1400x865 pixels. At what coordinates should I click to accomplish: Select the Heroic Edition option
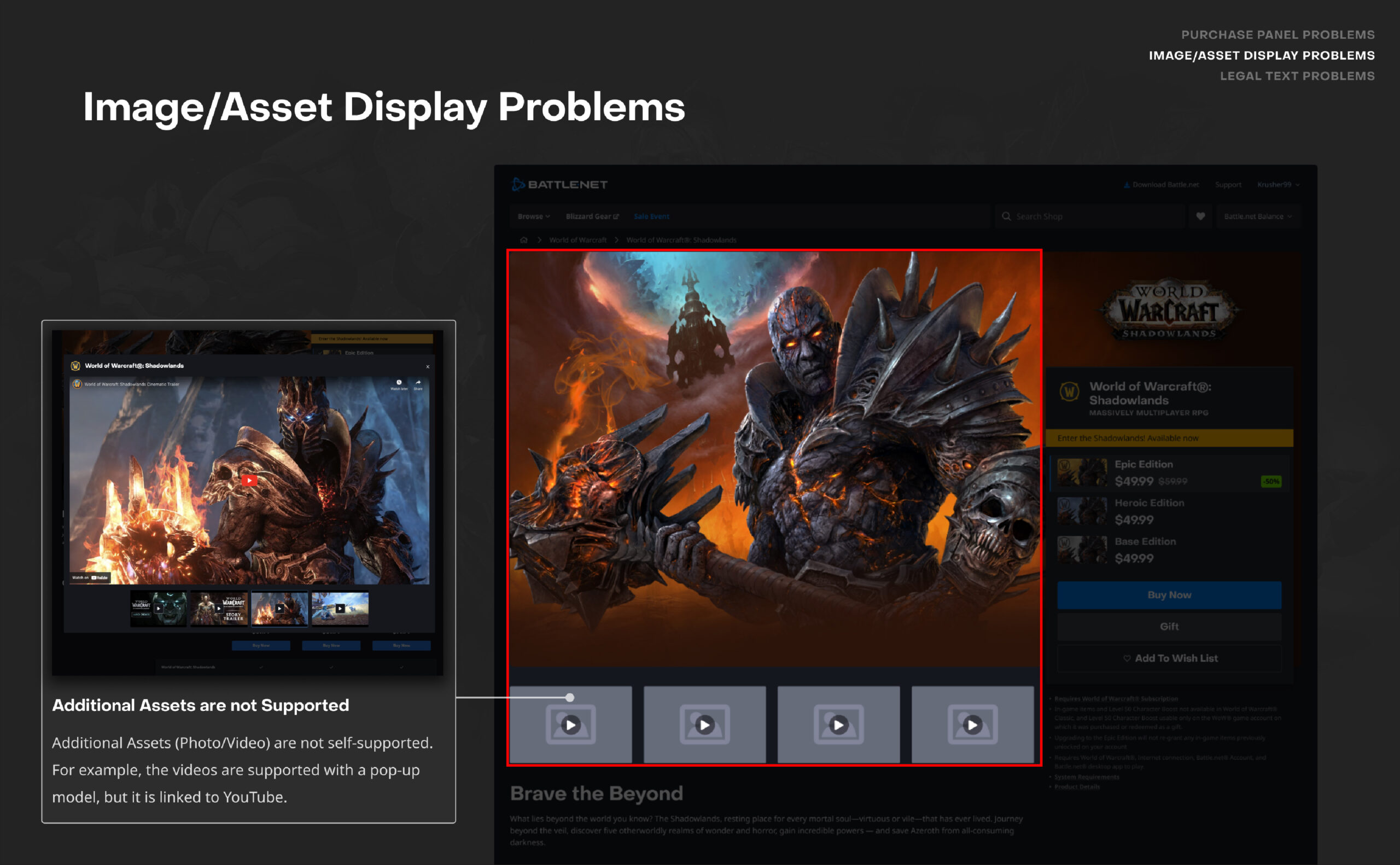click(1169, 511)
